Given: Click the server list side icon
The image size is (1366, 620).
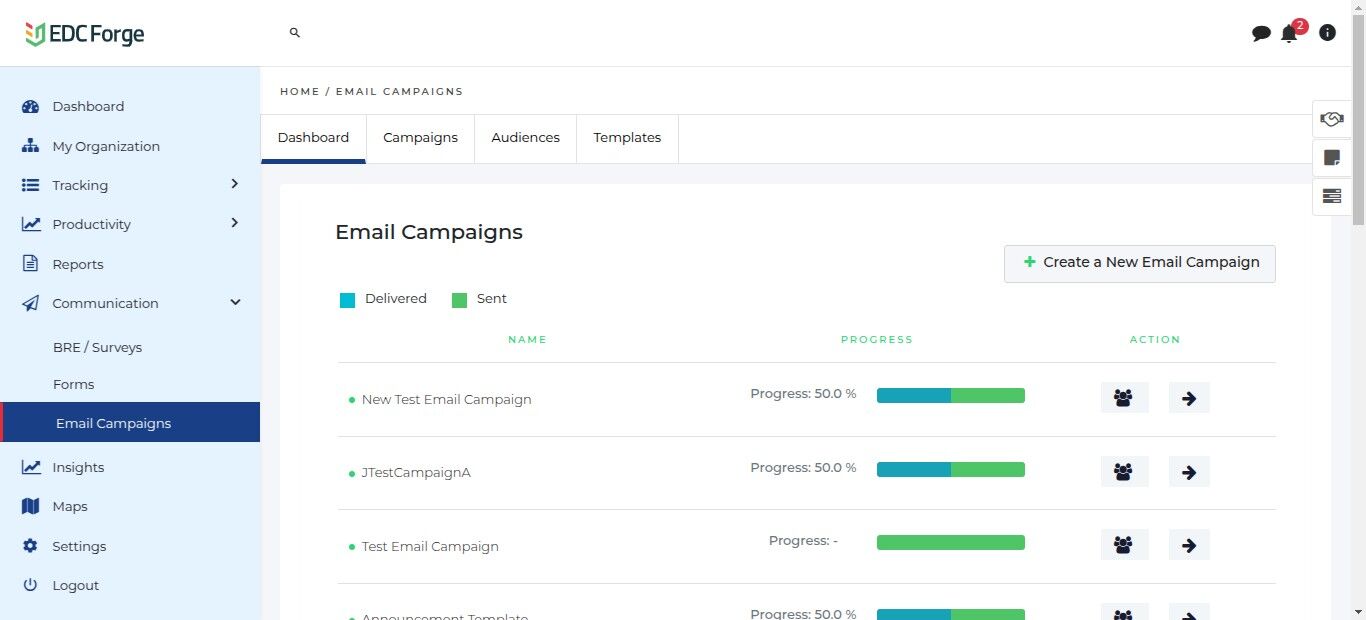Looking at the screenshot, I should [1331, 196].
